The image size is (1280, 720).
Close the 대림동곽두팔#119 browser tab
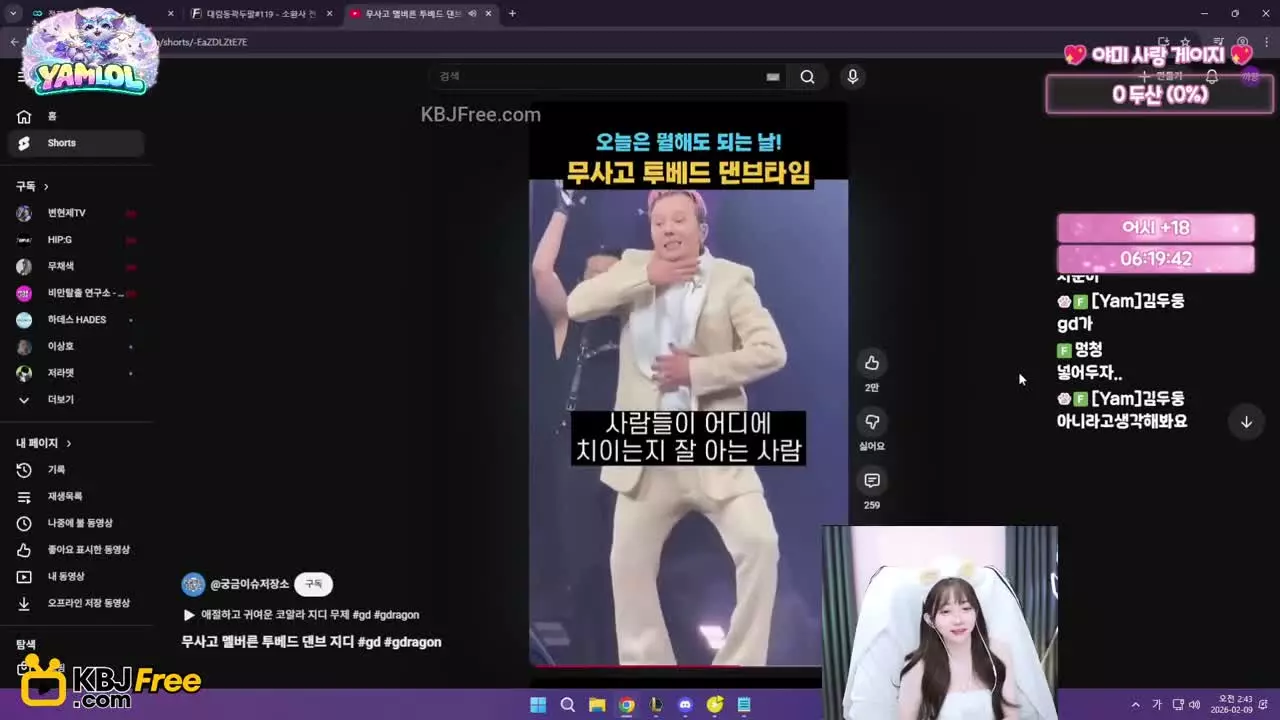pos(329,14)
